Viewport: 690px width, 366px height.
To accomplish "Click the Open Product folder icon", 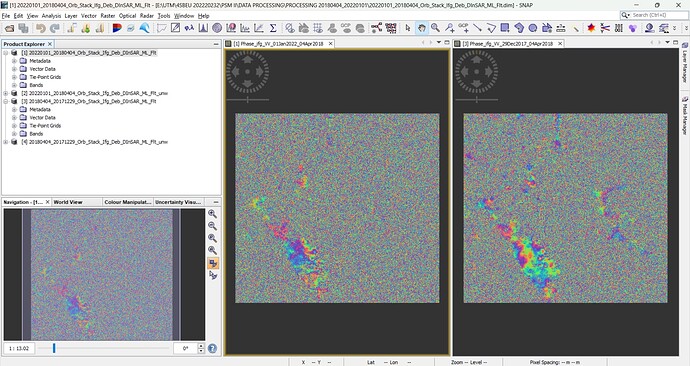I will pos(9,28).
